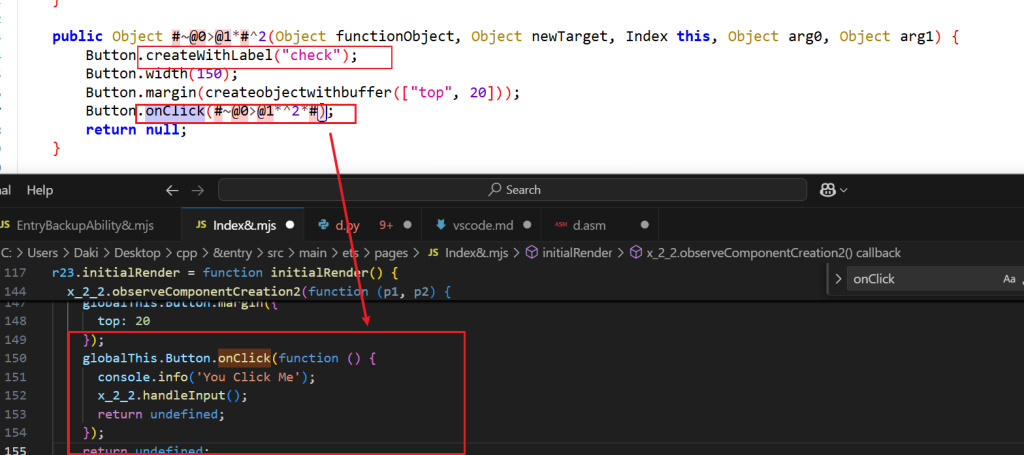1024x455 pixels.
Task: Select the Index&.mjs editor tab
Action: tap(245, 225)
